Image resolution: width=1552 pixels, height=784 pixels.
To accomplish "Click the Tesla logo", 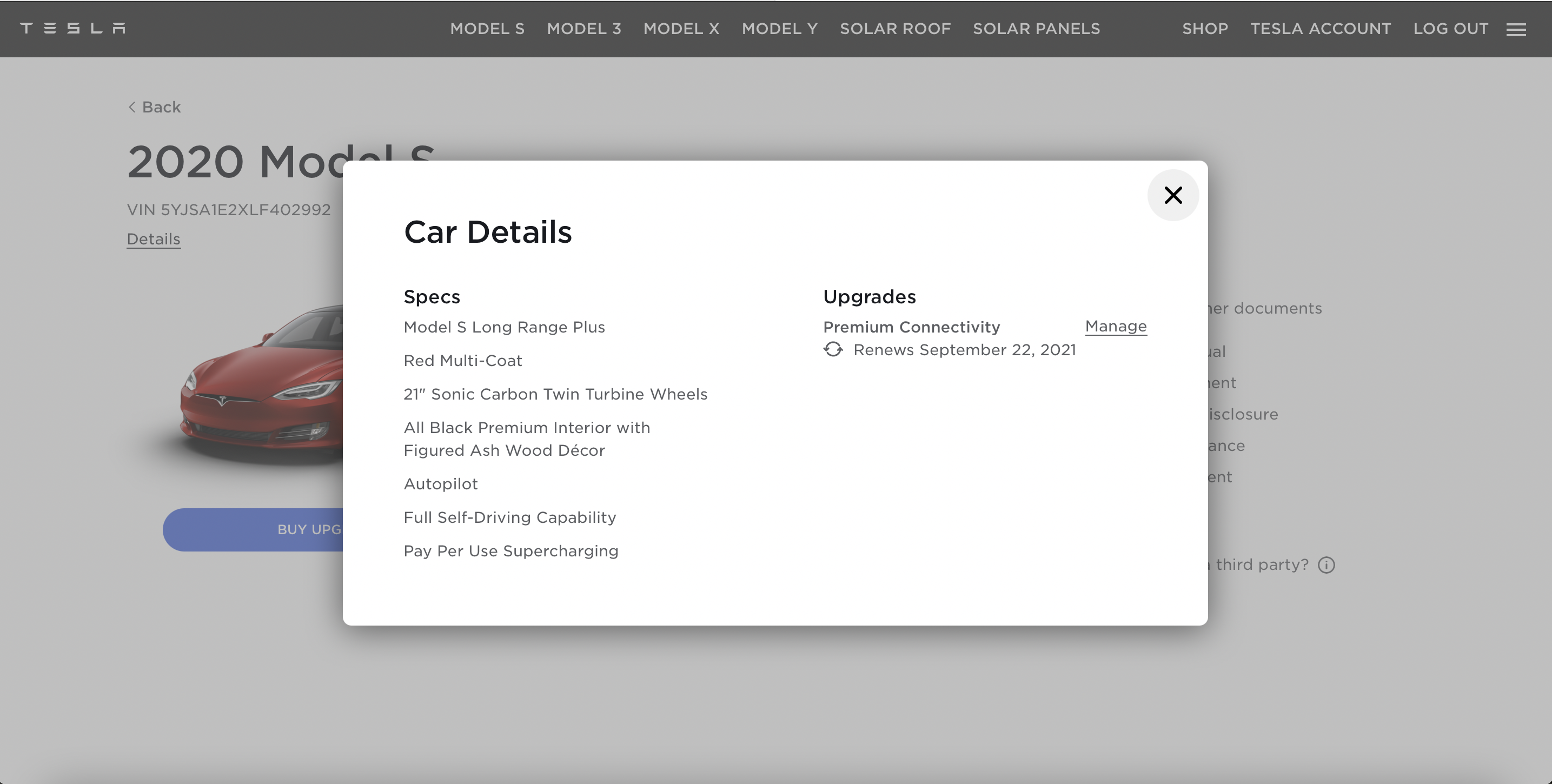I will [x=73, y=28].
